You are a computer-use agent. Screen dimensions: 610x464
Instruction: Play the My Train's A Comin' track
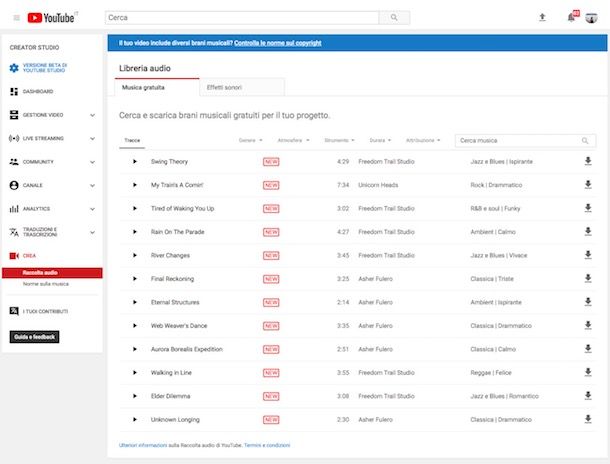pyautogui.click(x=135, y=185)
